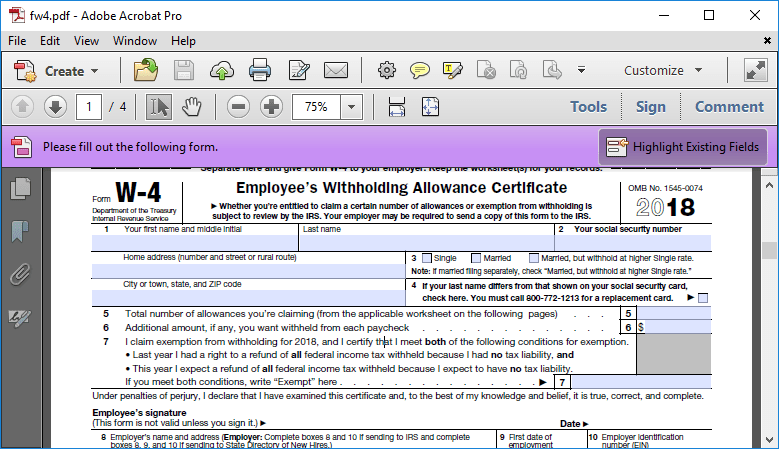
Task: Print the document with the printer icon
Action: click(x=260, y=70)
